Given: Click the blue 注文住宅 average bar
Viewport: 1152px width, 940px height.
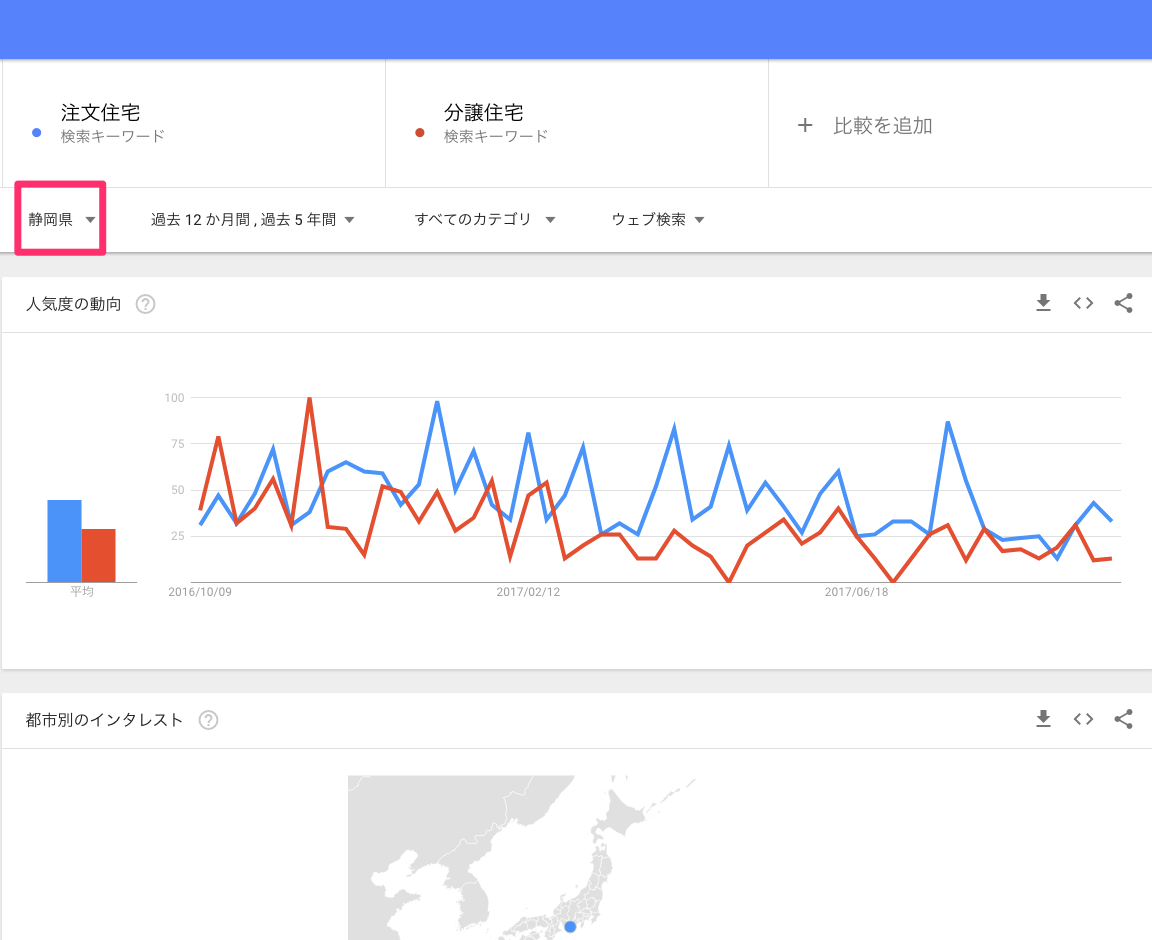Looking at the screenshot, I should coord(64,540).
